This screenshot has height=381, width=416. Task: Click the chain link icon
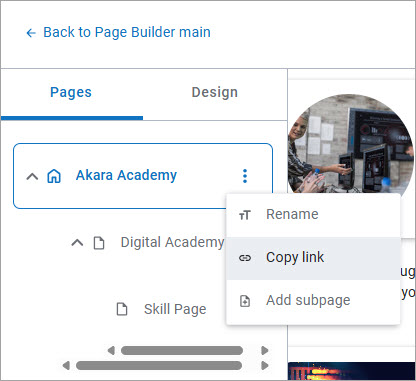click(x=245, y=258)
